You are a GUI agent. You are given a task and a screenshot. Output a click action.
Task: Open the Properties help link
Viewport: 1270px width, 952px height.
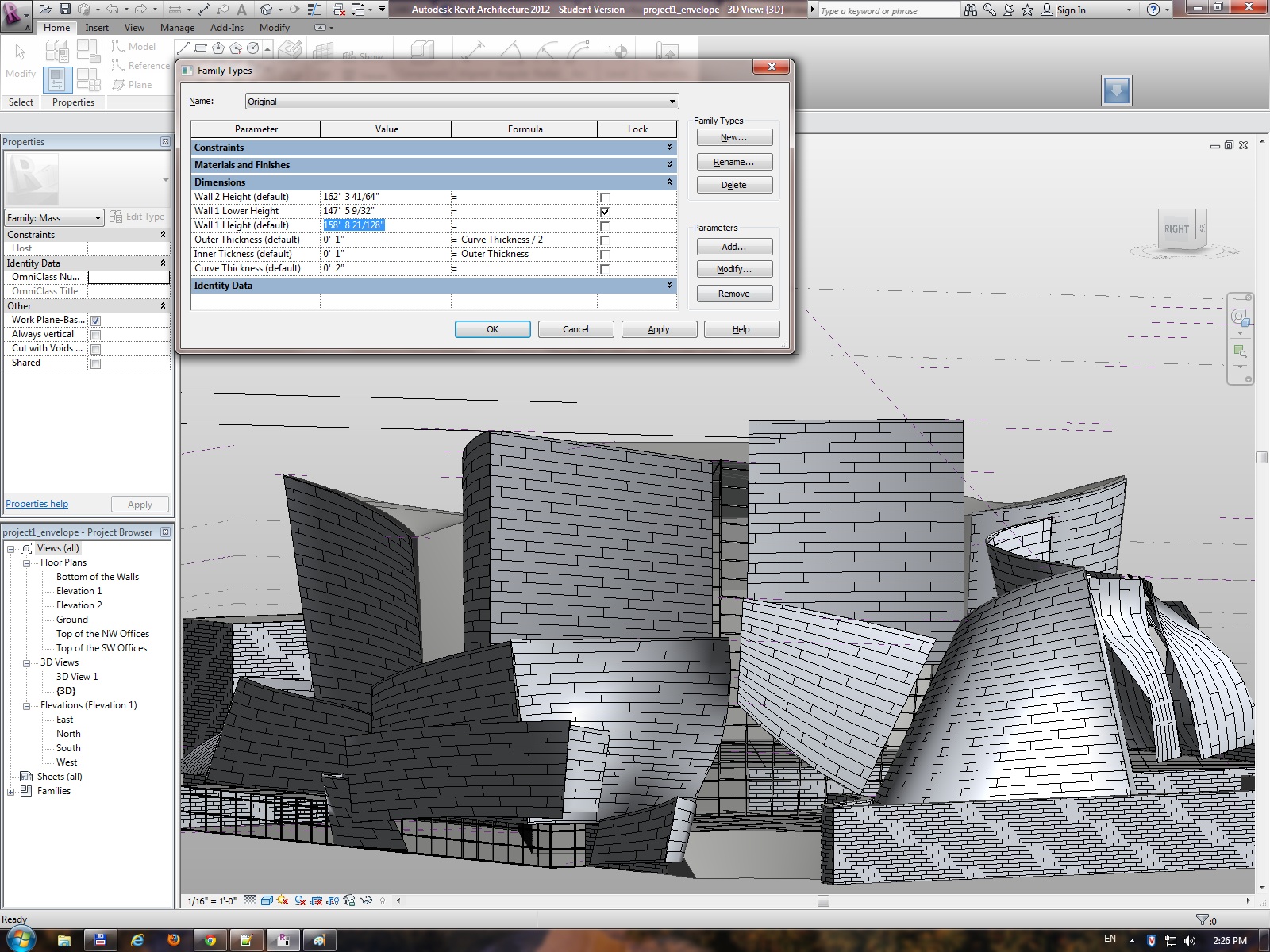tap(37, 504)
